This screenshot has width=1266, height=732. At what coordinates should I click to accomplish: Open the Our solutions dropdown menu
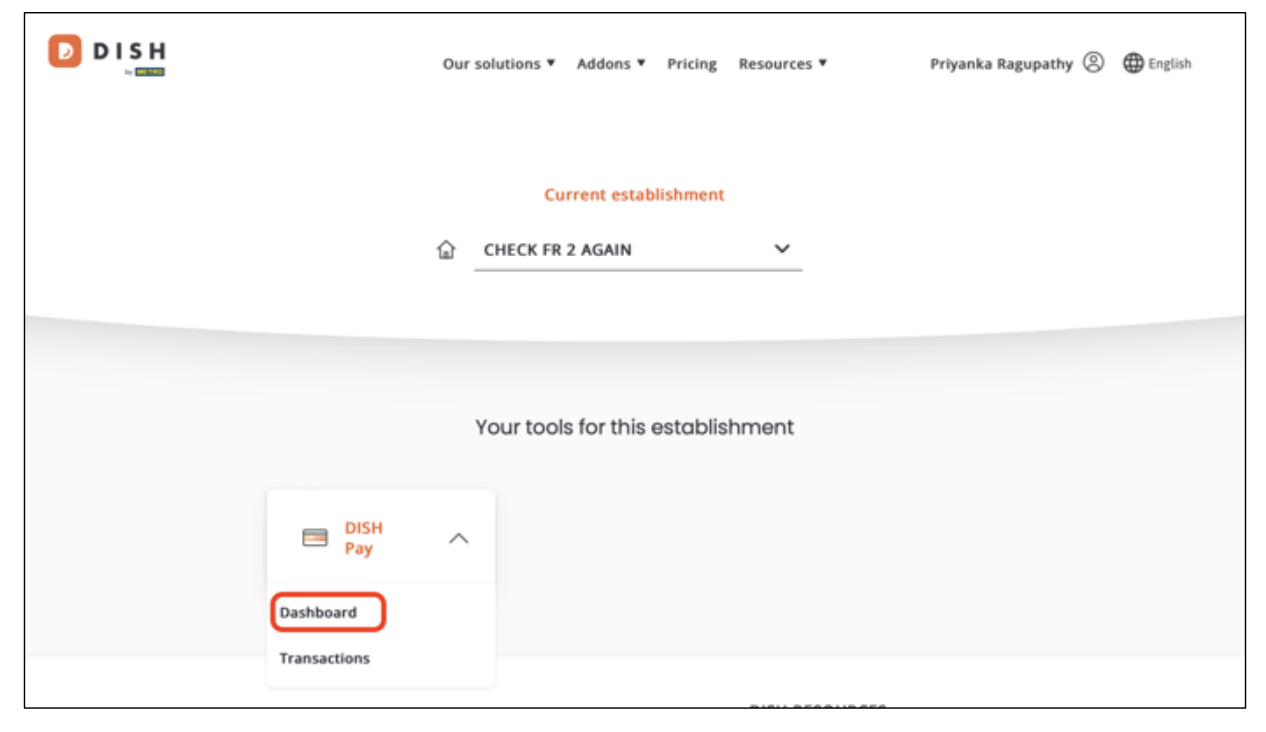[x=498, y=64]
